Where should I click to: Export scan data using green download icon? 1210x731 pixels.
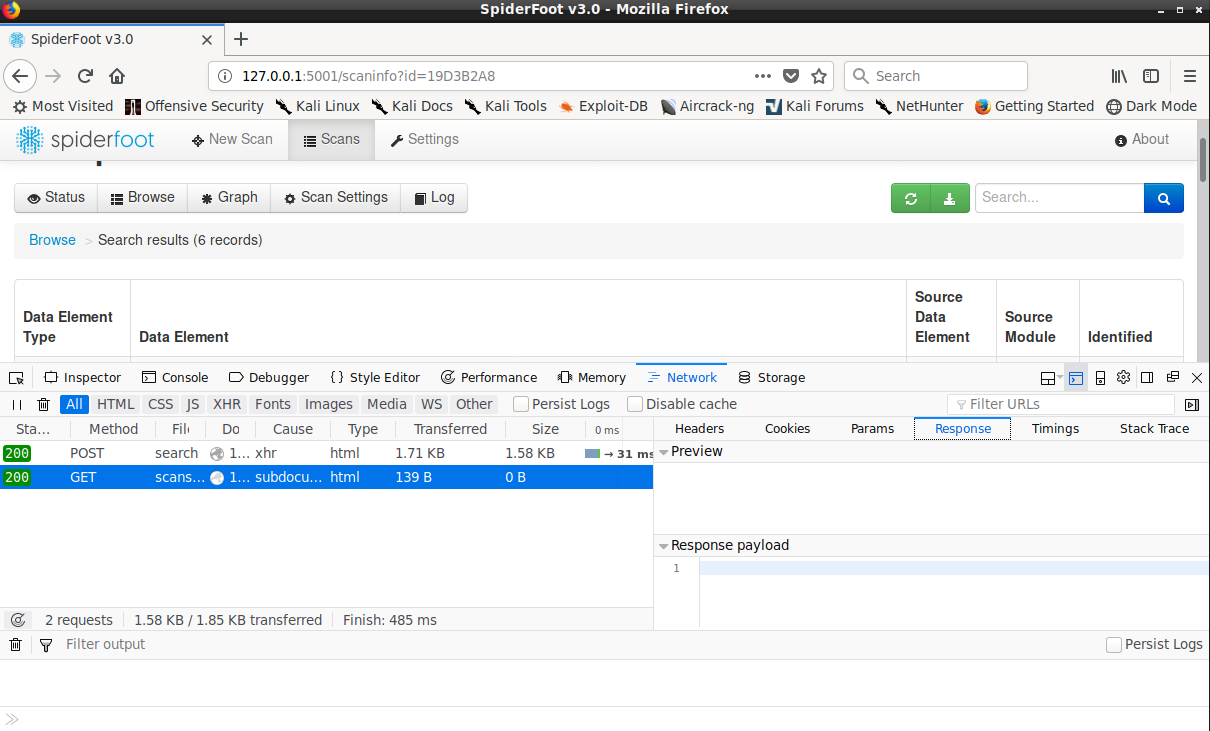[949, 197]
